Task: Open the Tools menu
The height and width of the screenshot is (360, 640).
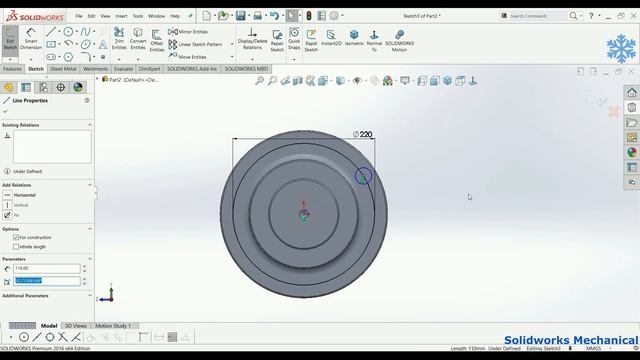Action: pos(138,16)
